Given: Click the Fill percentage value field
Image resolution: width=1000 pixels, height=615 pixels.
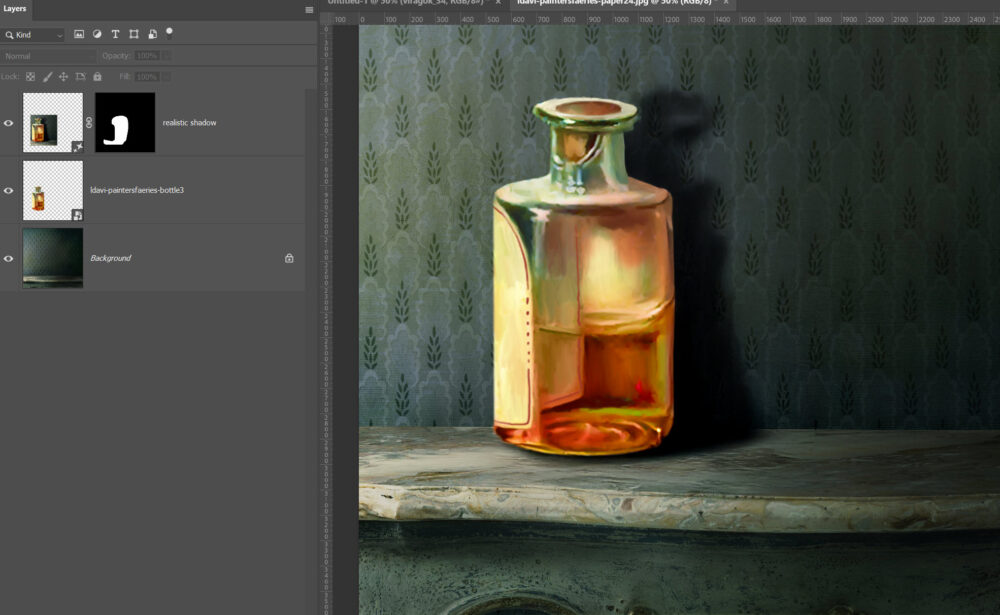Looking at the screenshot, I should click(146, 77).
